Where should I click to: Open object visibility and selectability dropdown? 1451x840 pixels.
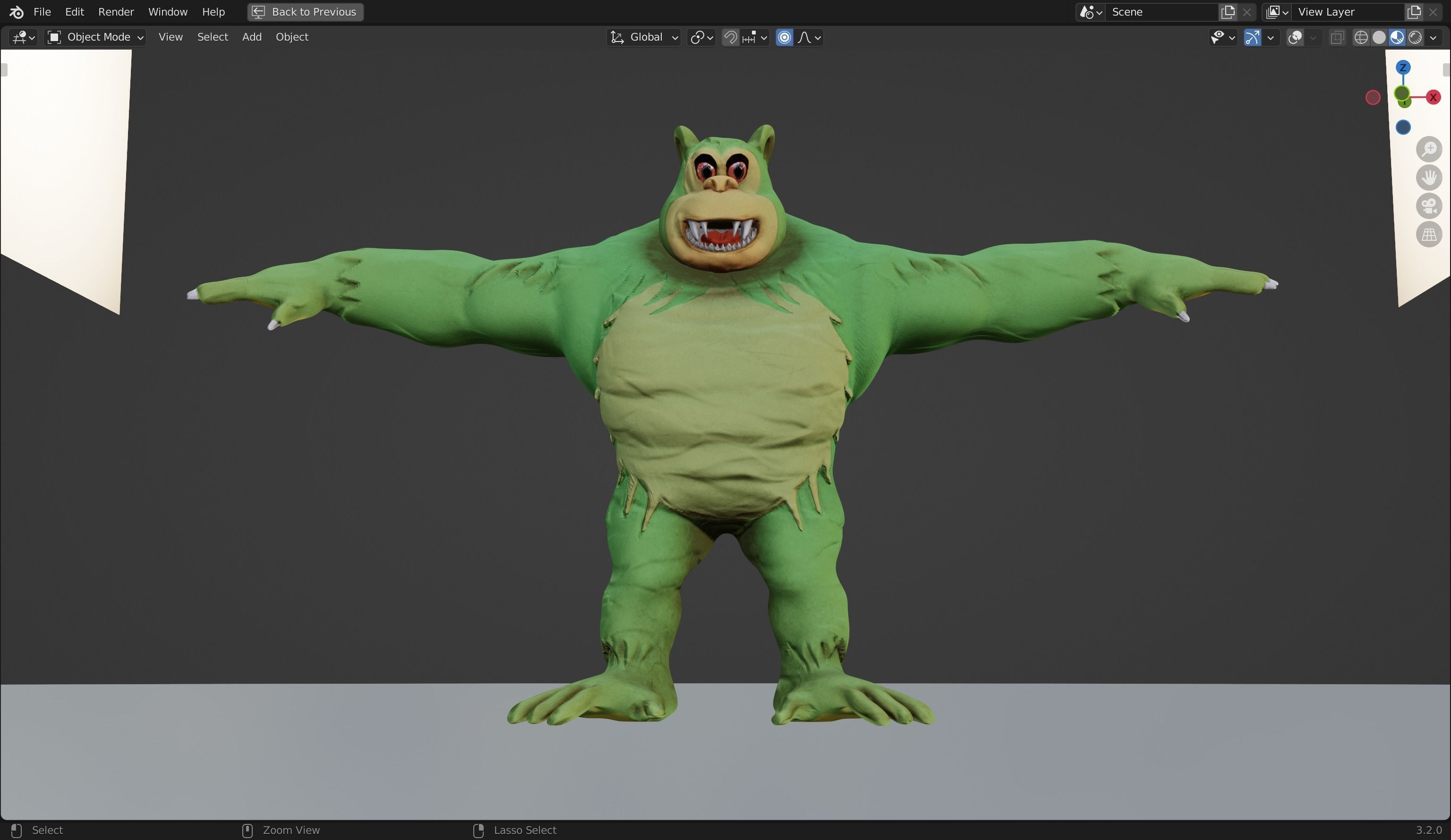[x=1223, y=37]
